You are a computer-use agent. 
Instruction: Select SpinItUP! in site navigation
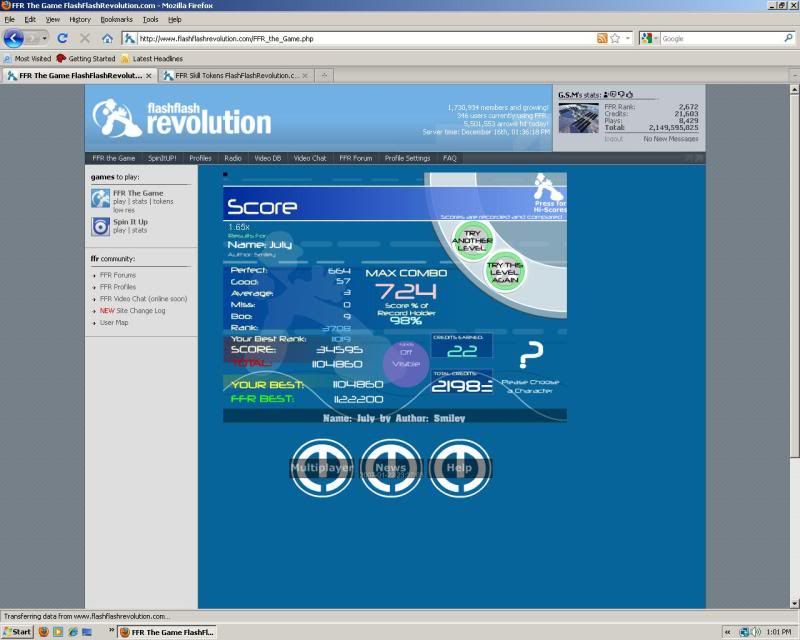pyautogui.click(x=162, y=158)
